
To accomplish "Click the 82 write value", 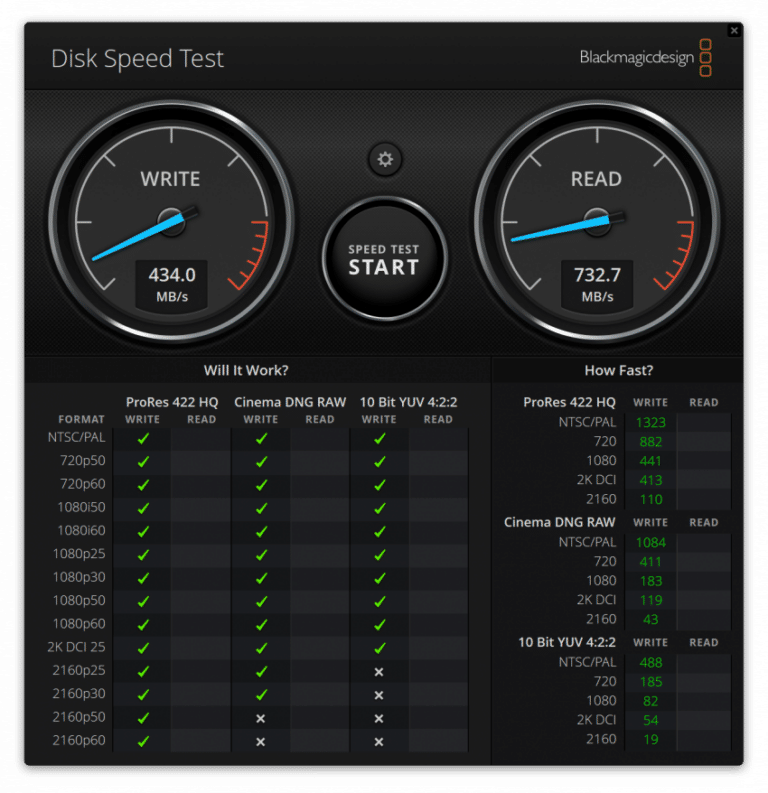I will (x=650, y=701).
